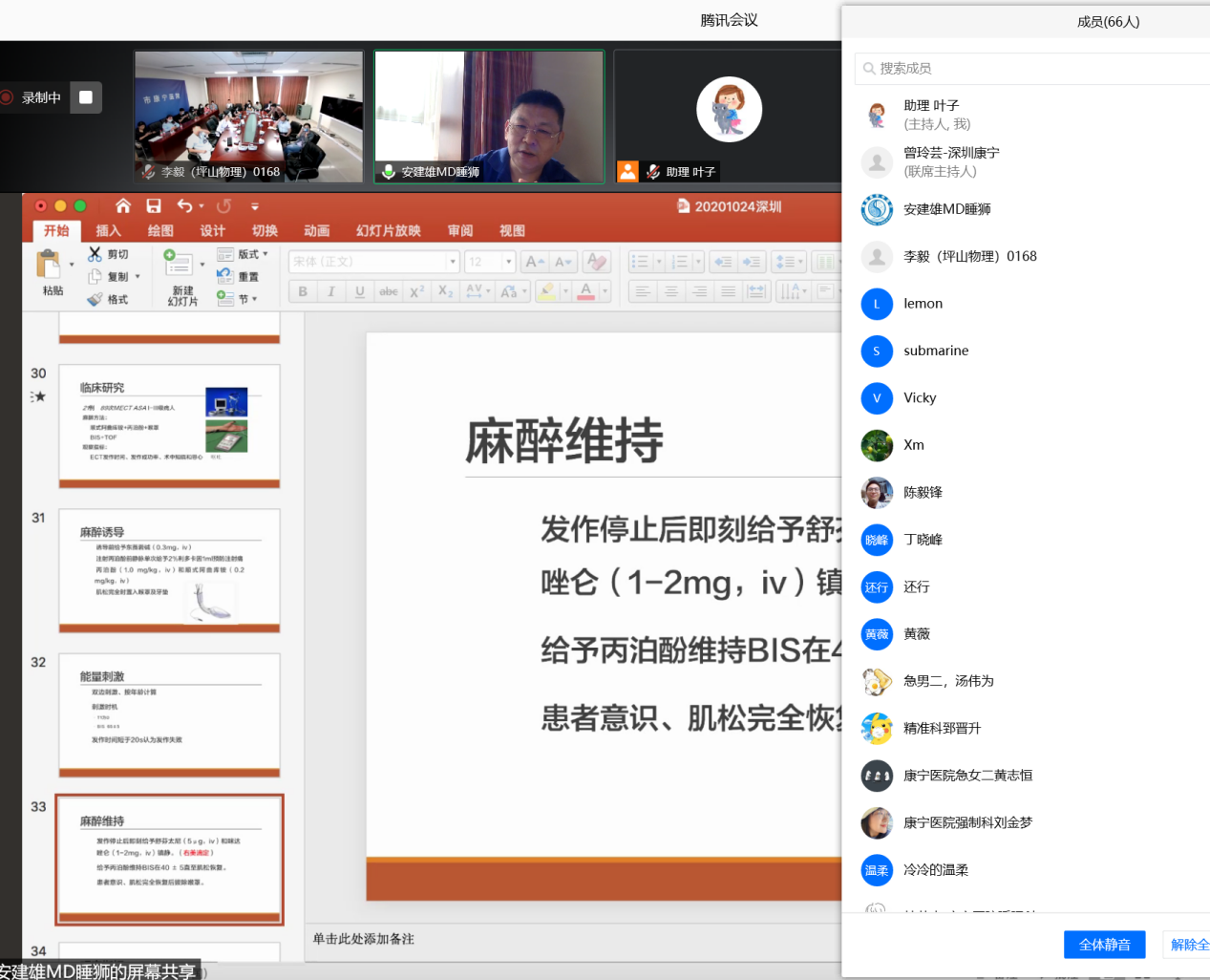Viewport: 1210px width, 980px height.
Task: Pick the yellow text highlight color button
Action: point(546,291)
